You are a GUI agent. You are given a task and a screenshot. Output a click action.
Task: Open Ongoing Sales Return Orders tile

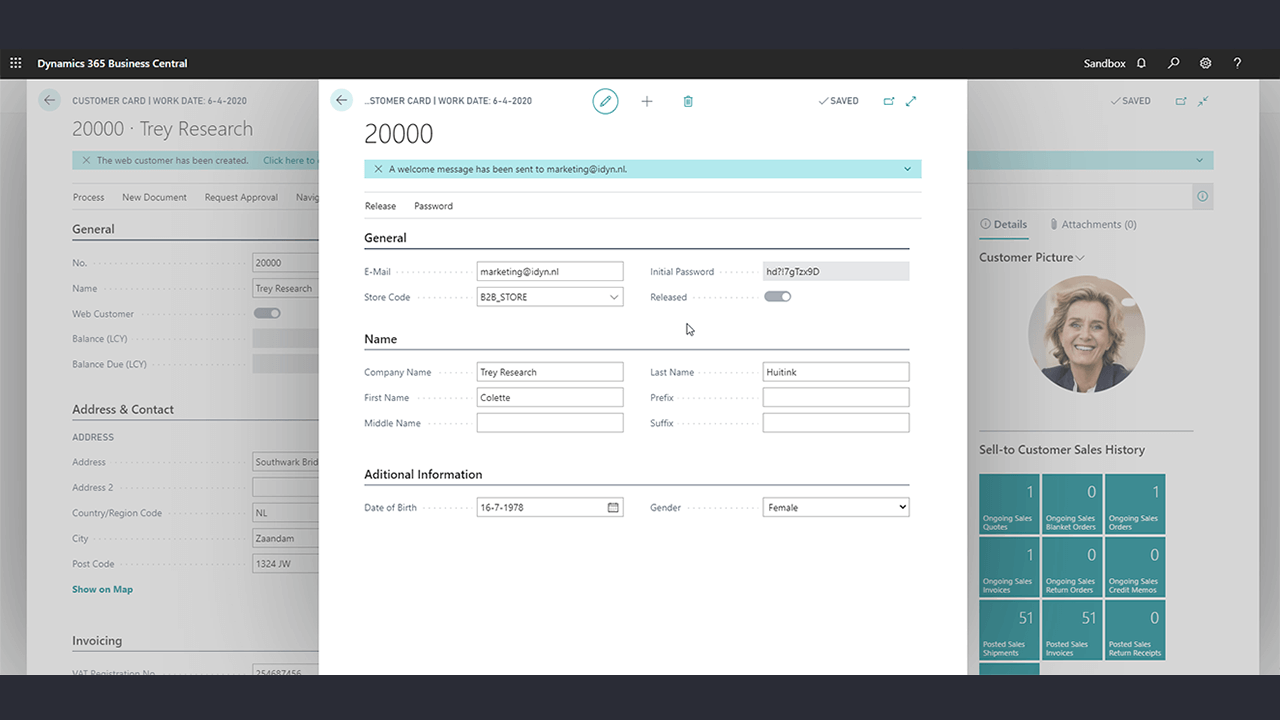(1072, 567)
